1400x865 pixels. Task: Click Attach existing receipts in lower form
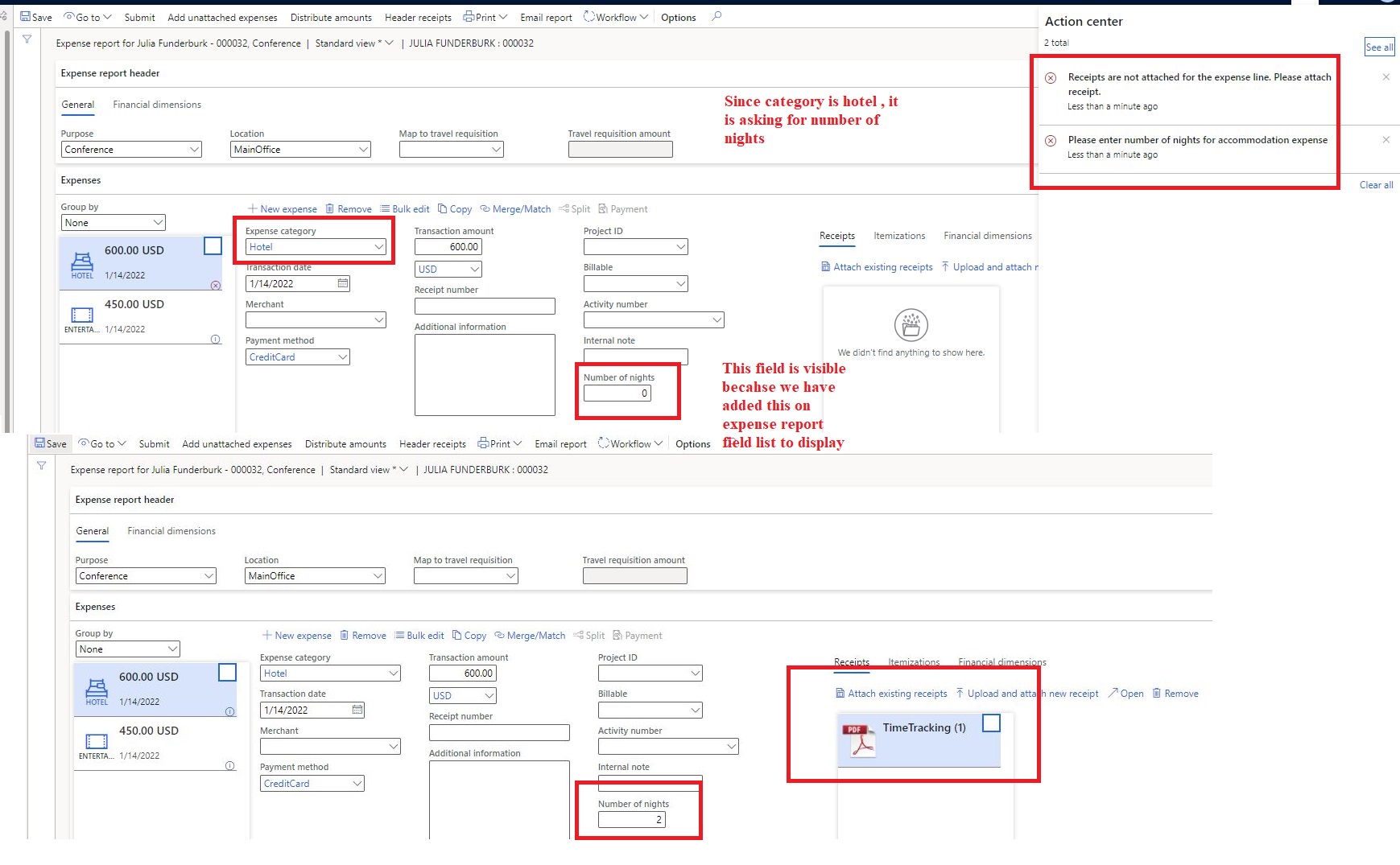891,694
